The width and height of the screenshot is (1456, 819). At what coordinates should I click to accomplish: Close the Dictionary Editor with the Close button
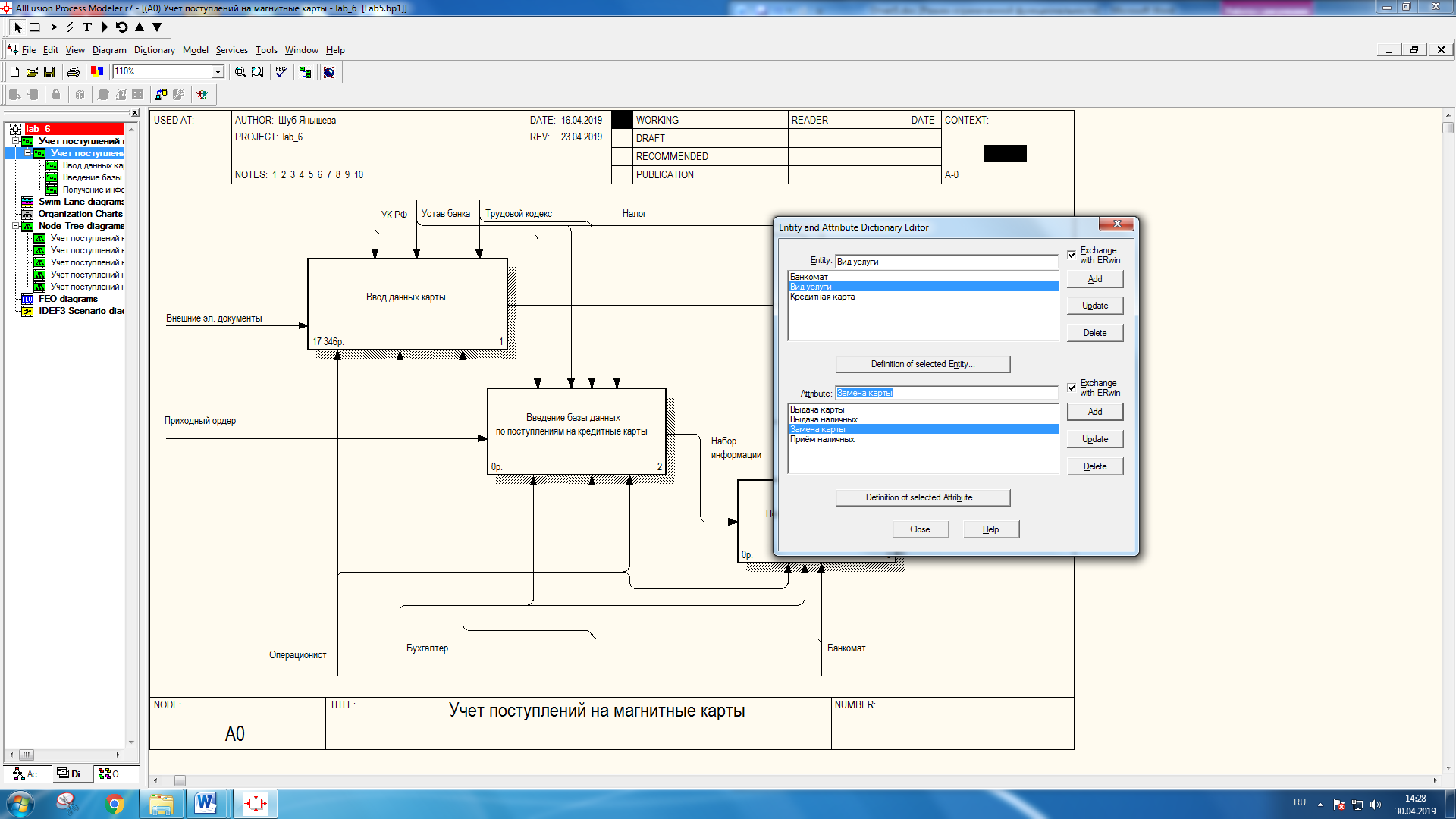(920, 529)
